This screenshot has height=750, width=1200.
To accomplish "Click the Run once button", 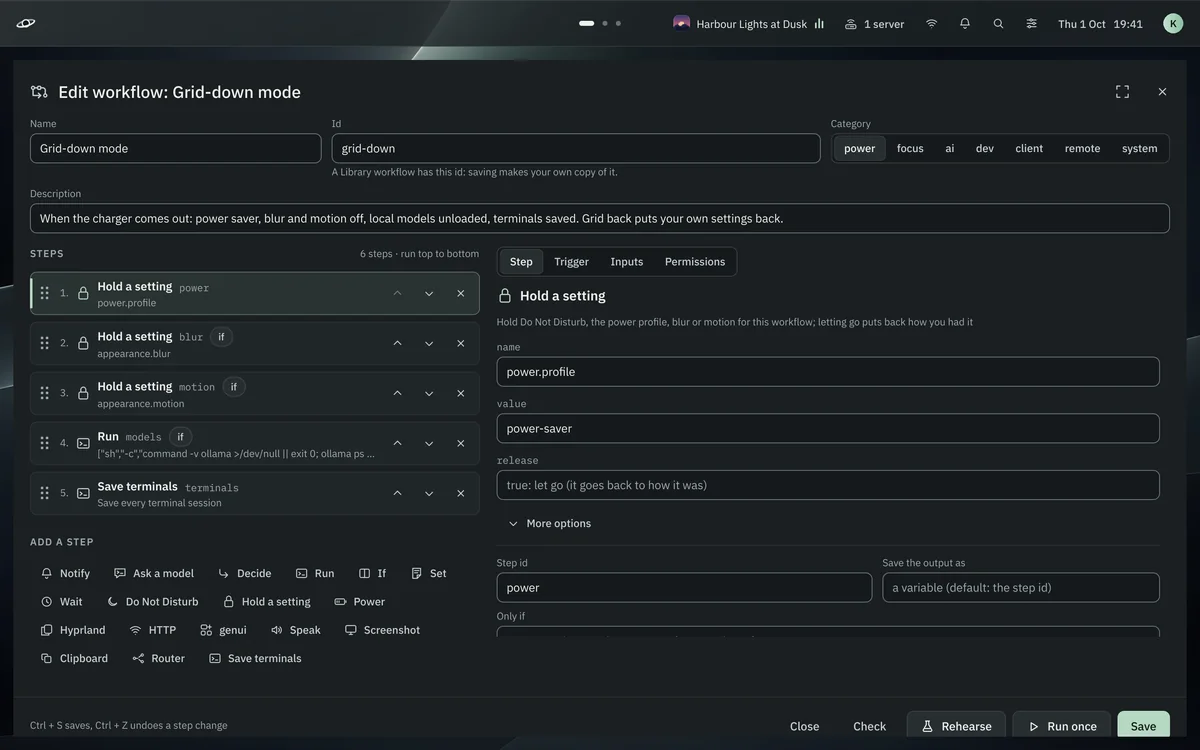I will coord(1061,726).
